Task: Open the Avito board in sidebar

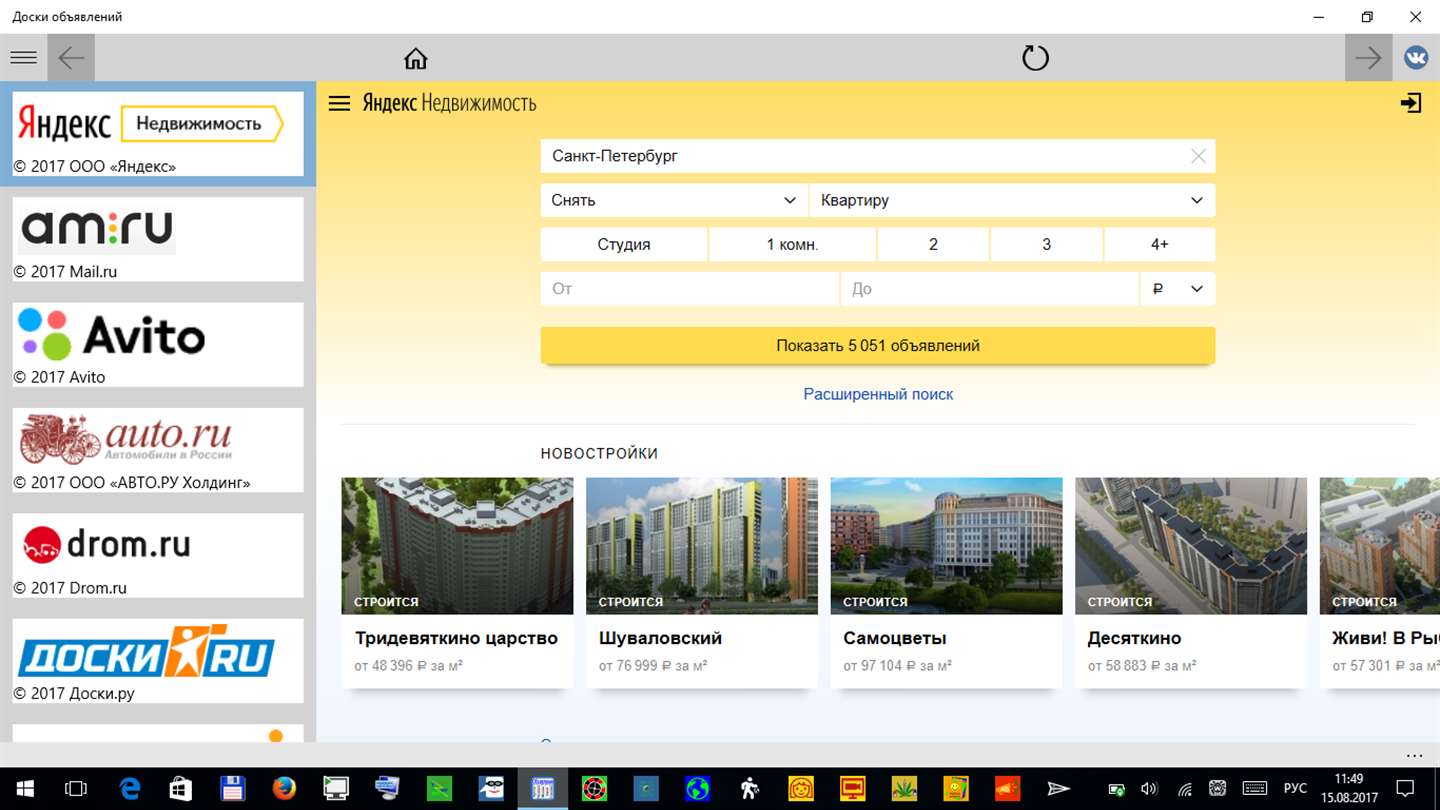Action: tap(158, 345)
